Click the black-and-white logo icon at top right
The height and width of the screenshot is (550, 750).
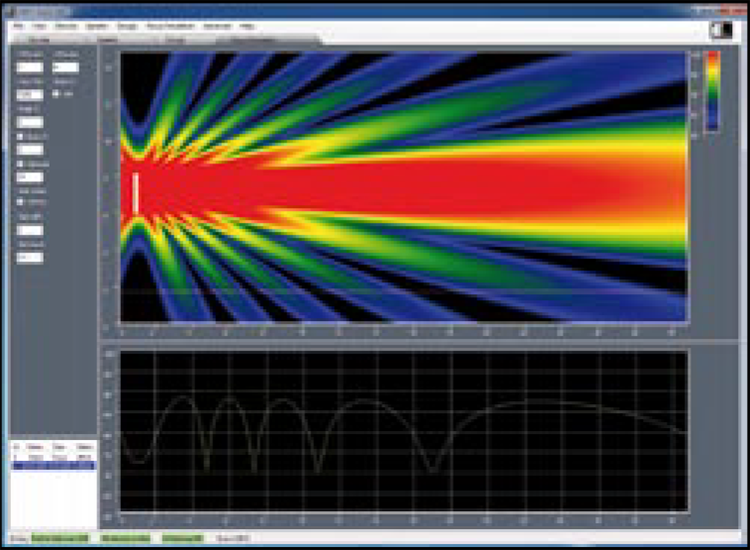(x=722, y=30)
